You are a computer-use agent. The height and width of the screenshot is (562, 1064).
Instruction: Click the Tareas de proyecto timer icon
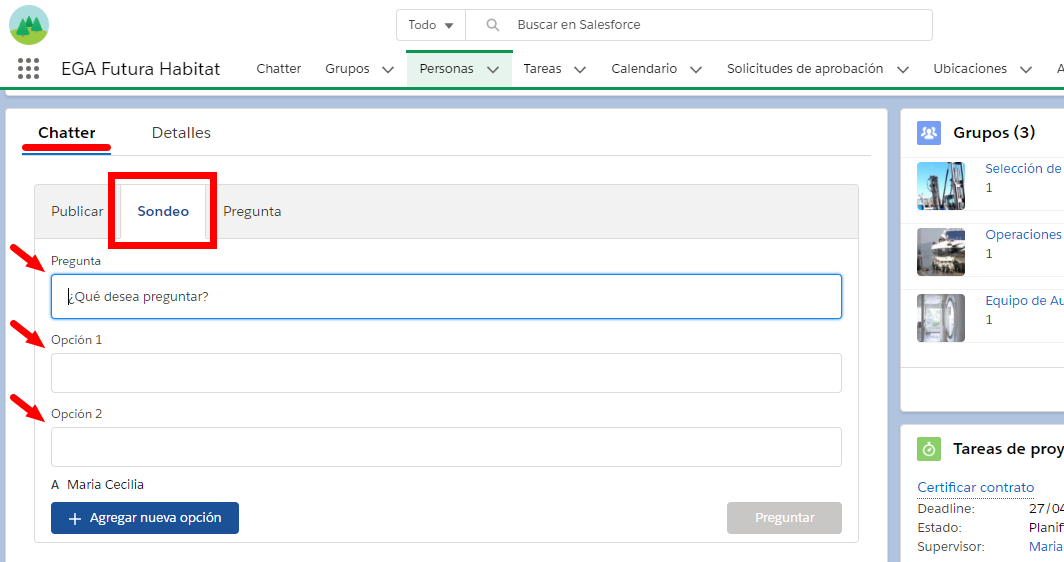929,449
